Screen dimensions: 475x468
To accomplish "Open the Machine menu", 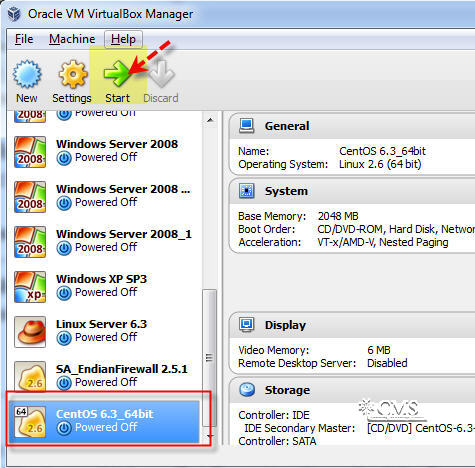I will pyautogui.click(x=72, y=39).
